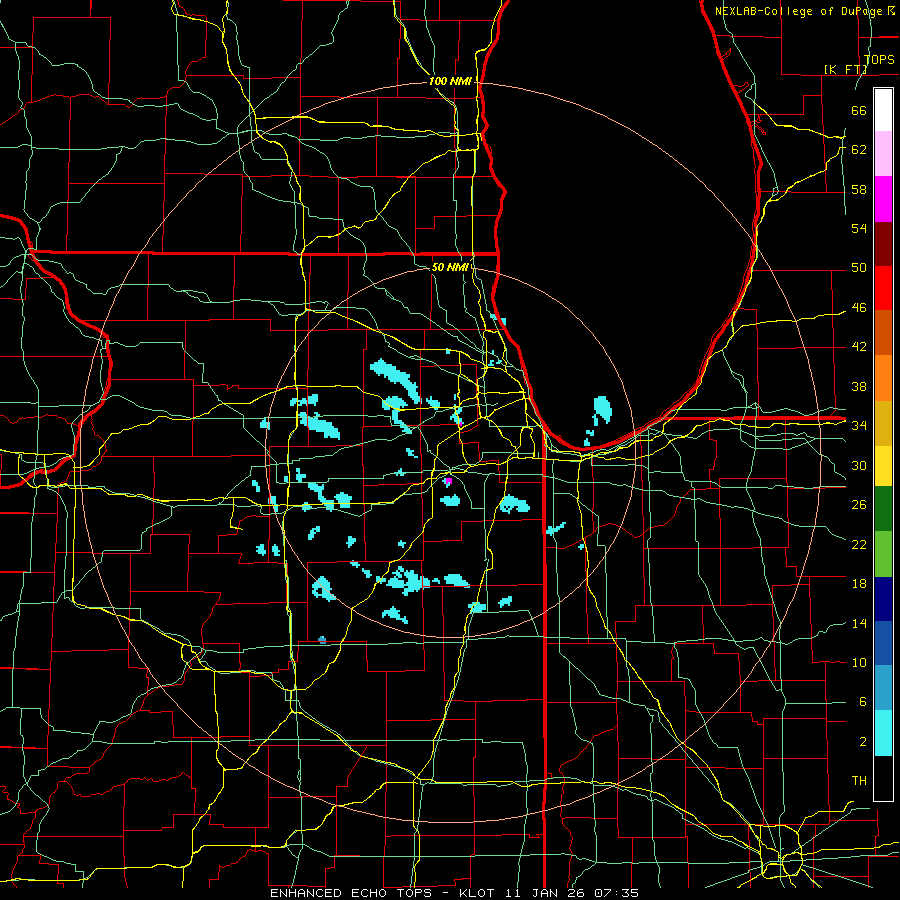Click the 50 legend value
900x900 pixels.
[x=859, y=267]
